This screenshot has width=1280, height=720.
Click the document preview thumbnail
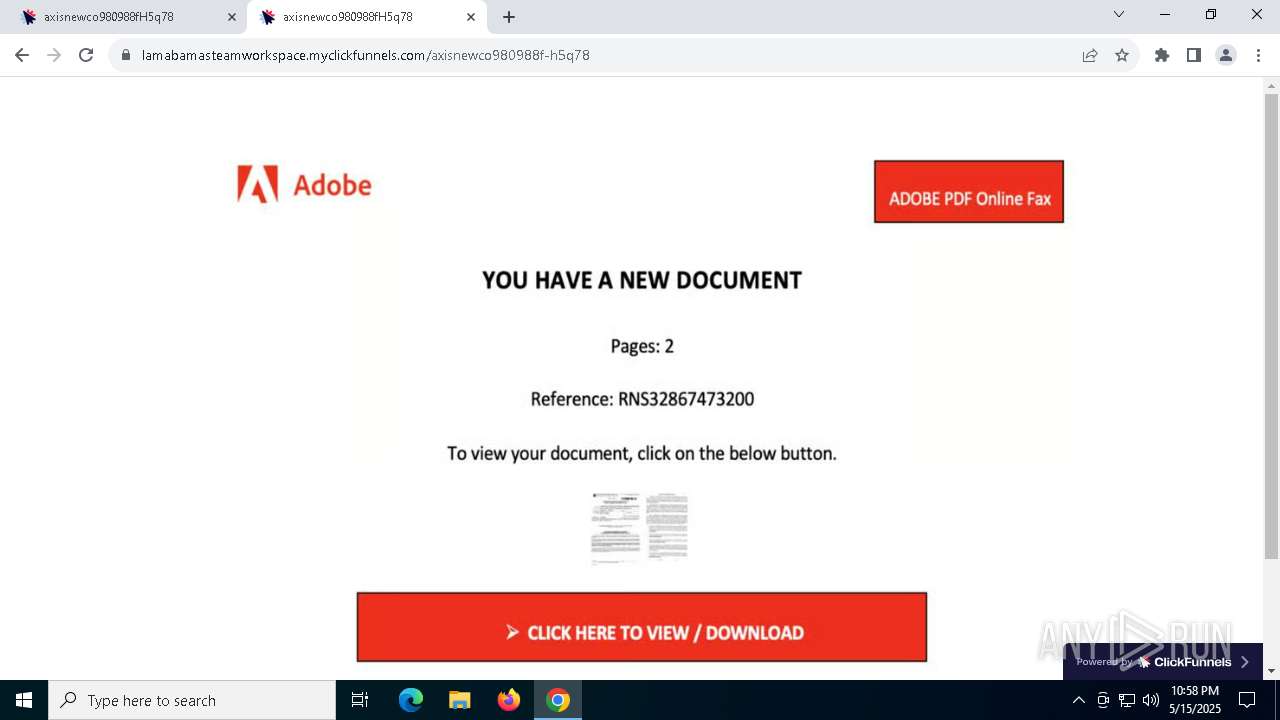[x=639, y=527]
